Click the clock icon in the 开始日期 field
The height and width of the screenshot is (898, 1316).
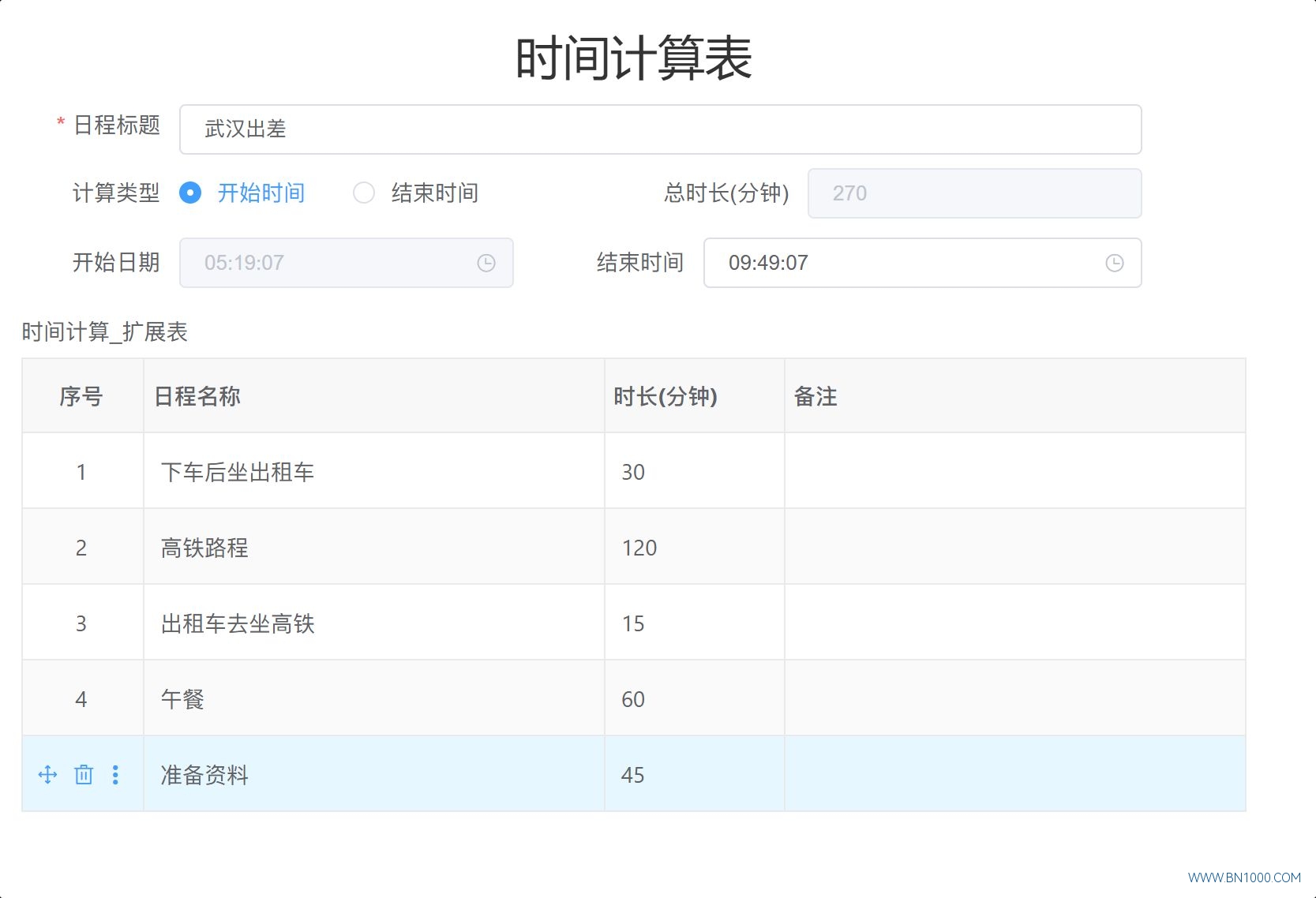(486, 263)
